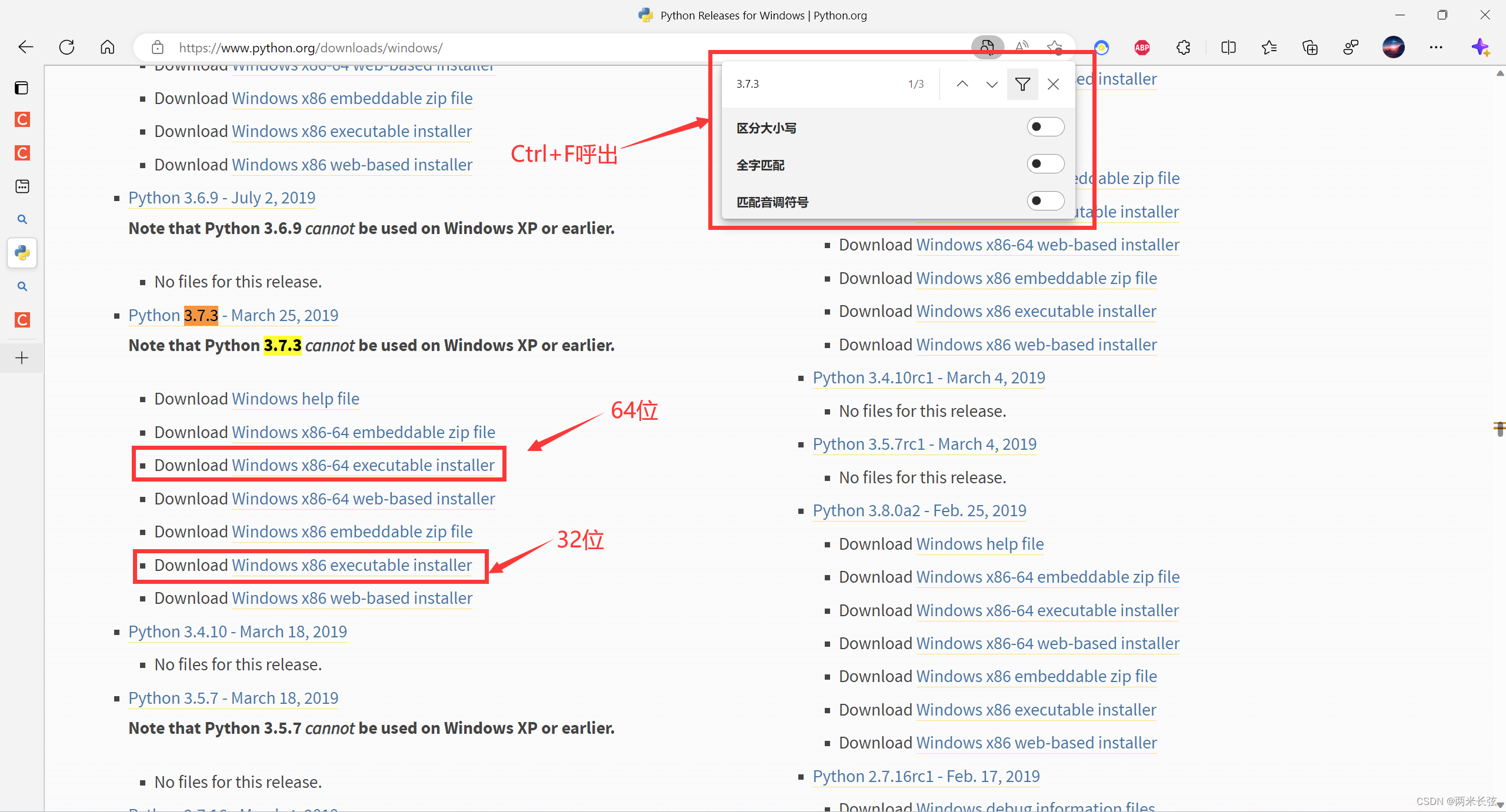Enable 全字匹配 whole-word switch
1506x812 pixels.
(x=1045, y=164)
